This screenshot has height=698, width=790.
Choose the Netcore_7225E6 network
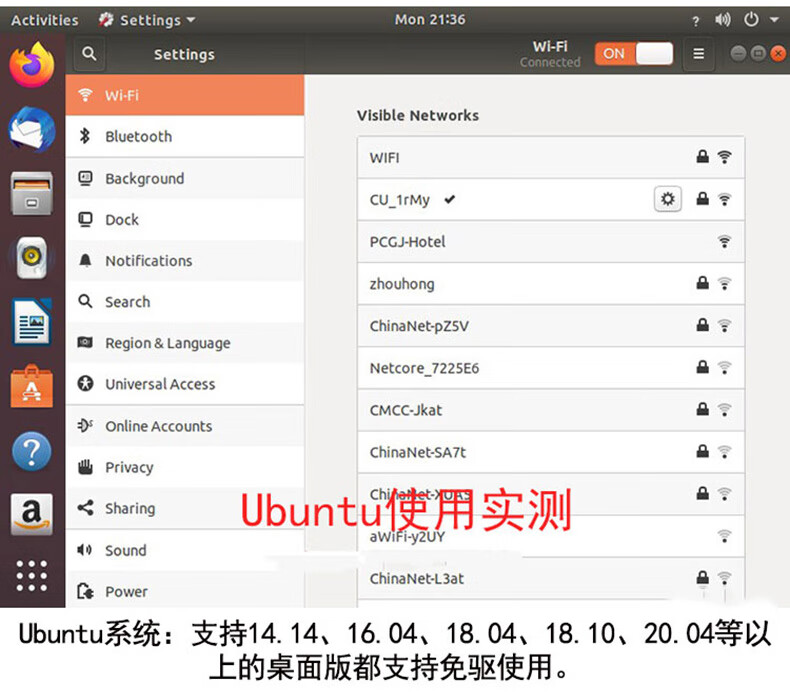pos(551,368)
